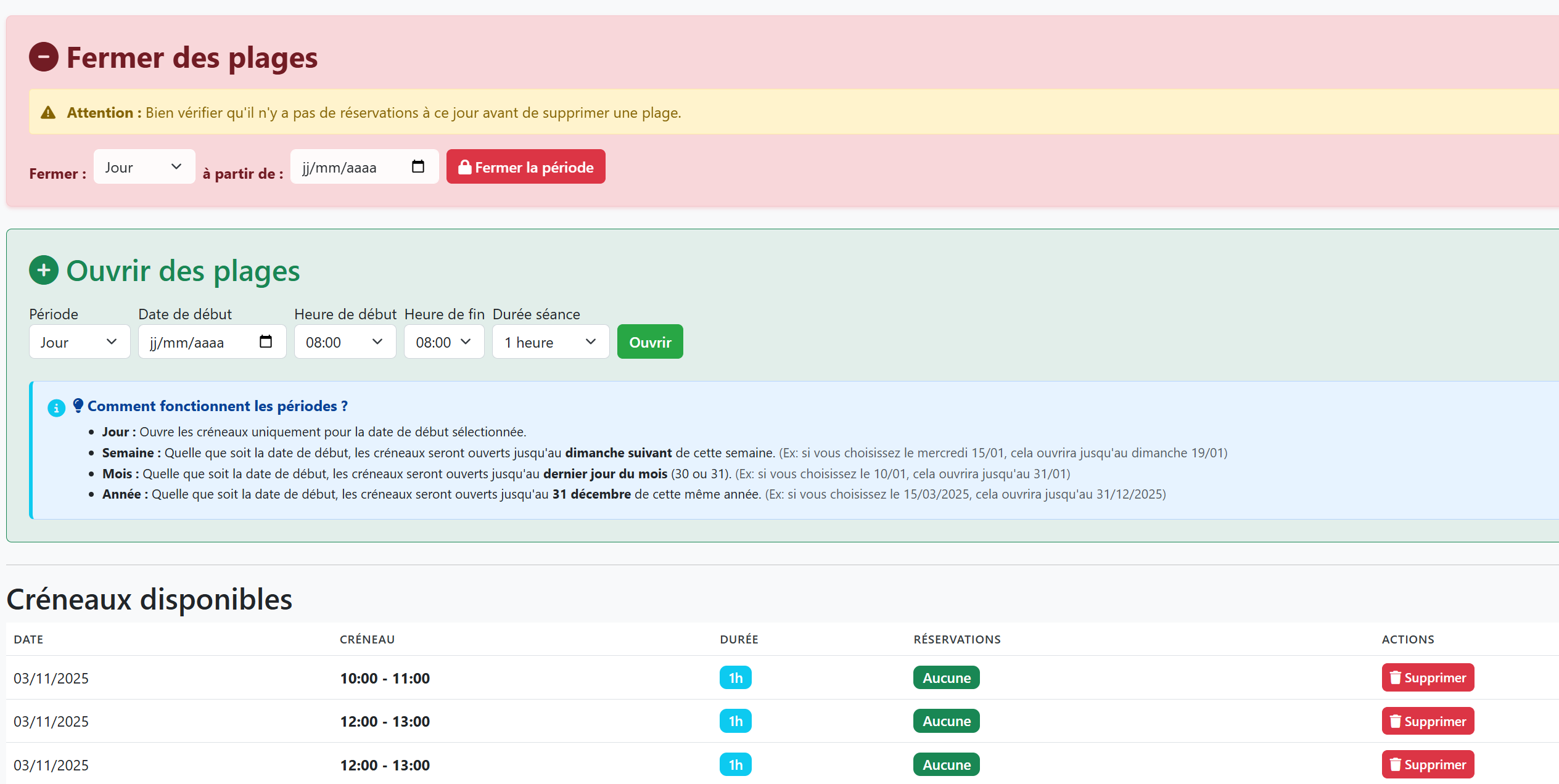
Task: Click the warning triangle icon
Action: pyautogui.click(x=49, y=112)
